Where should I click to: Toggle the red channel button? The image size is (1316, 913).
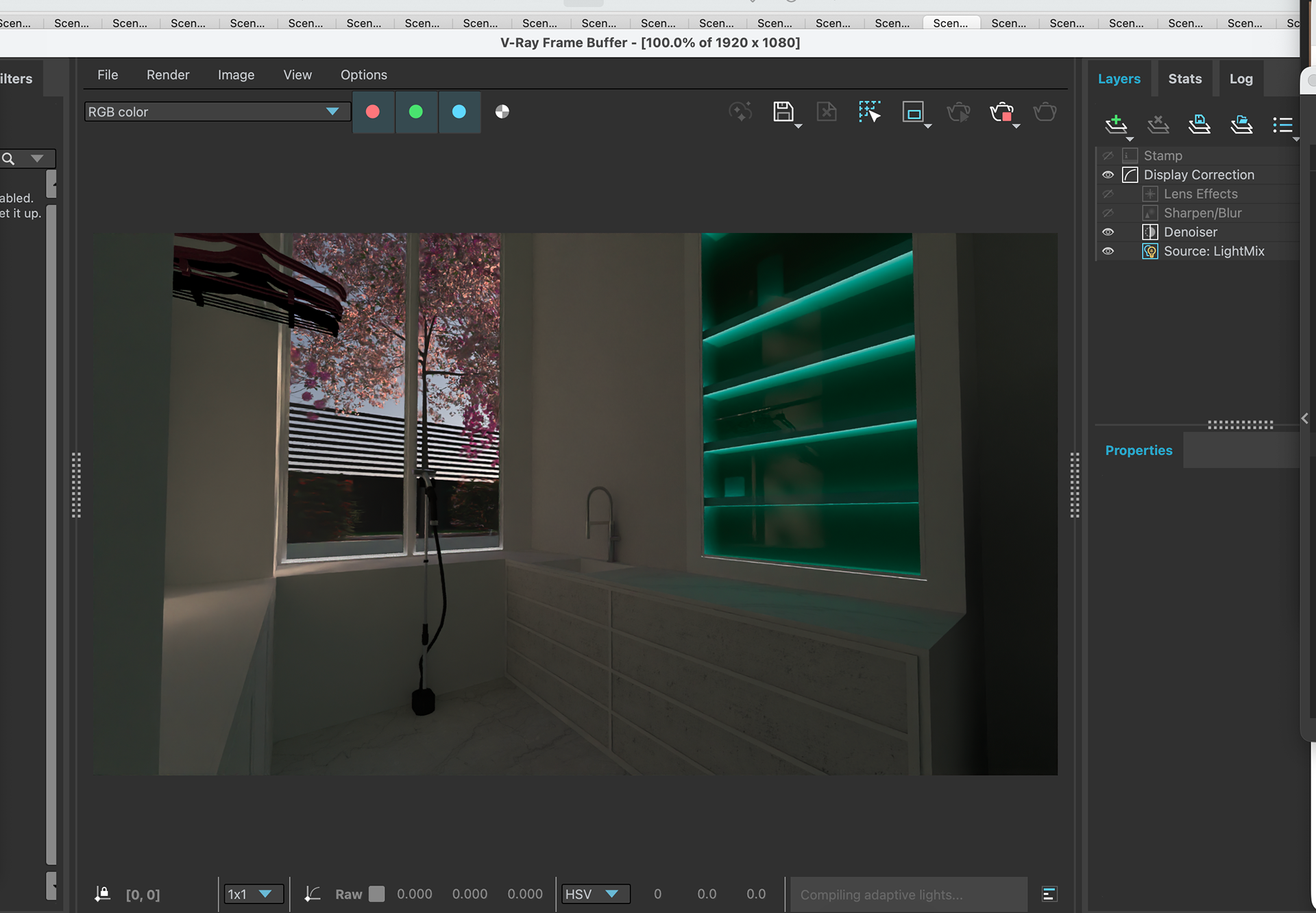point(373,112)
